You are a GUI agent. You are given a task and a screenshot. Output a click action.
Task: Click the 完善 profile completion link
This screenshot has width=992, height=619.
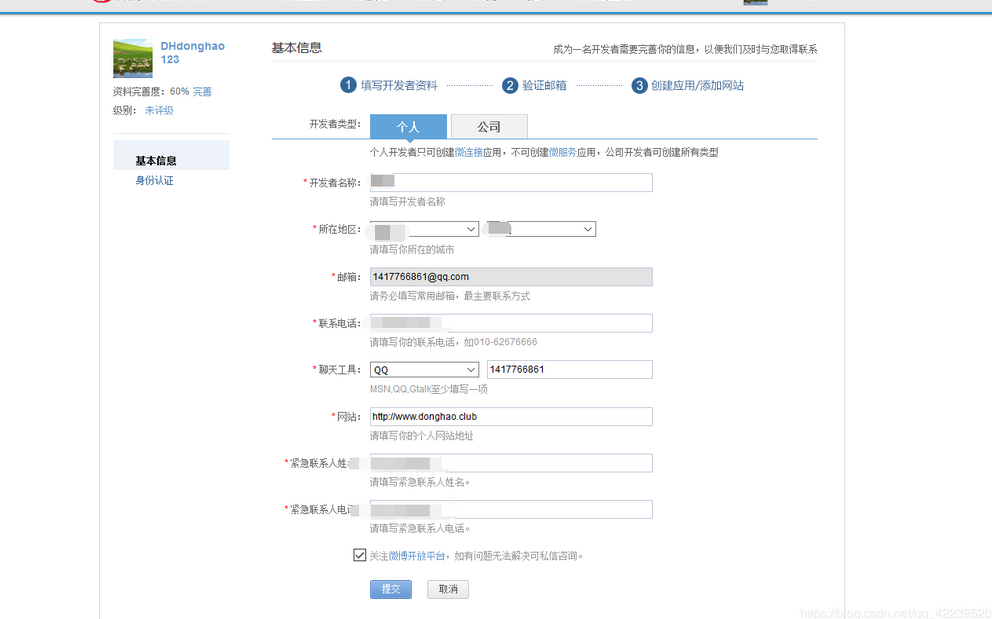[202, 92]
